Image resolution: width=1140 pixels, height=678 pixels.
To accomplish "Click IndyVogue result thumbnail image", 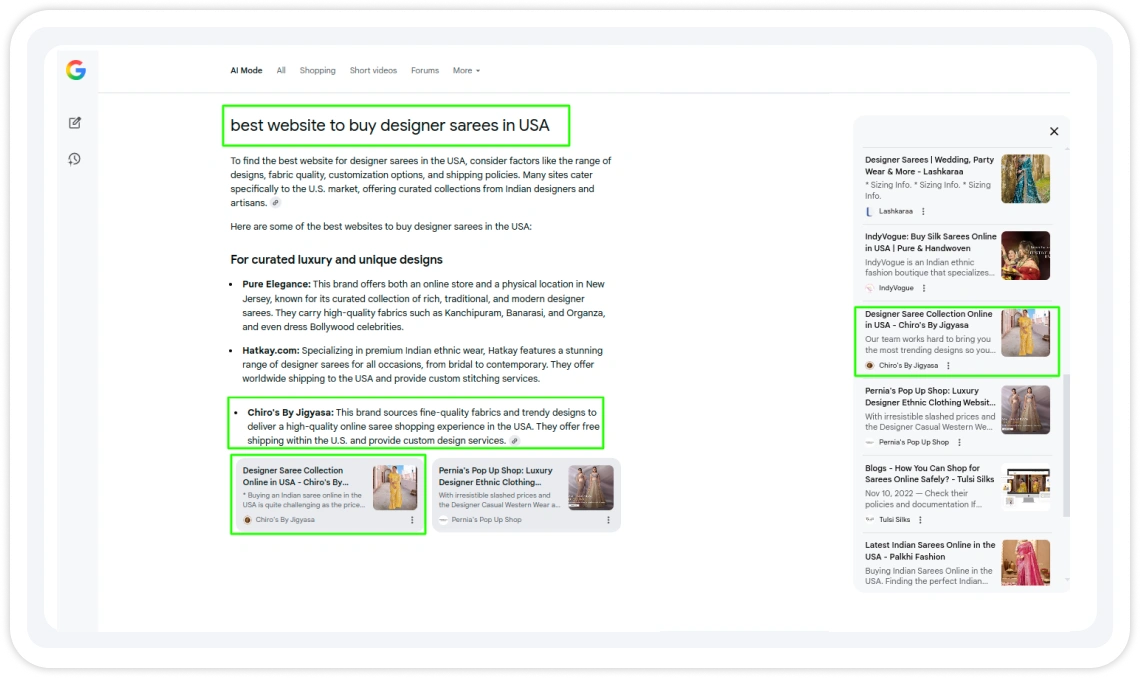I will click(x=1025, y=256).
